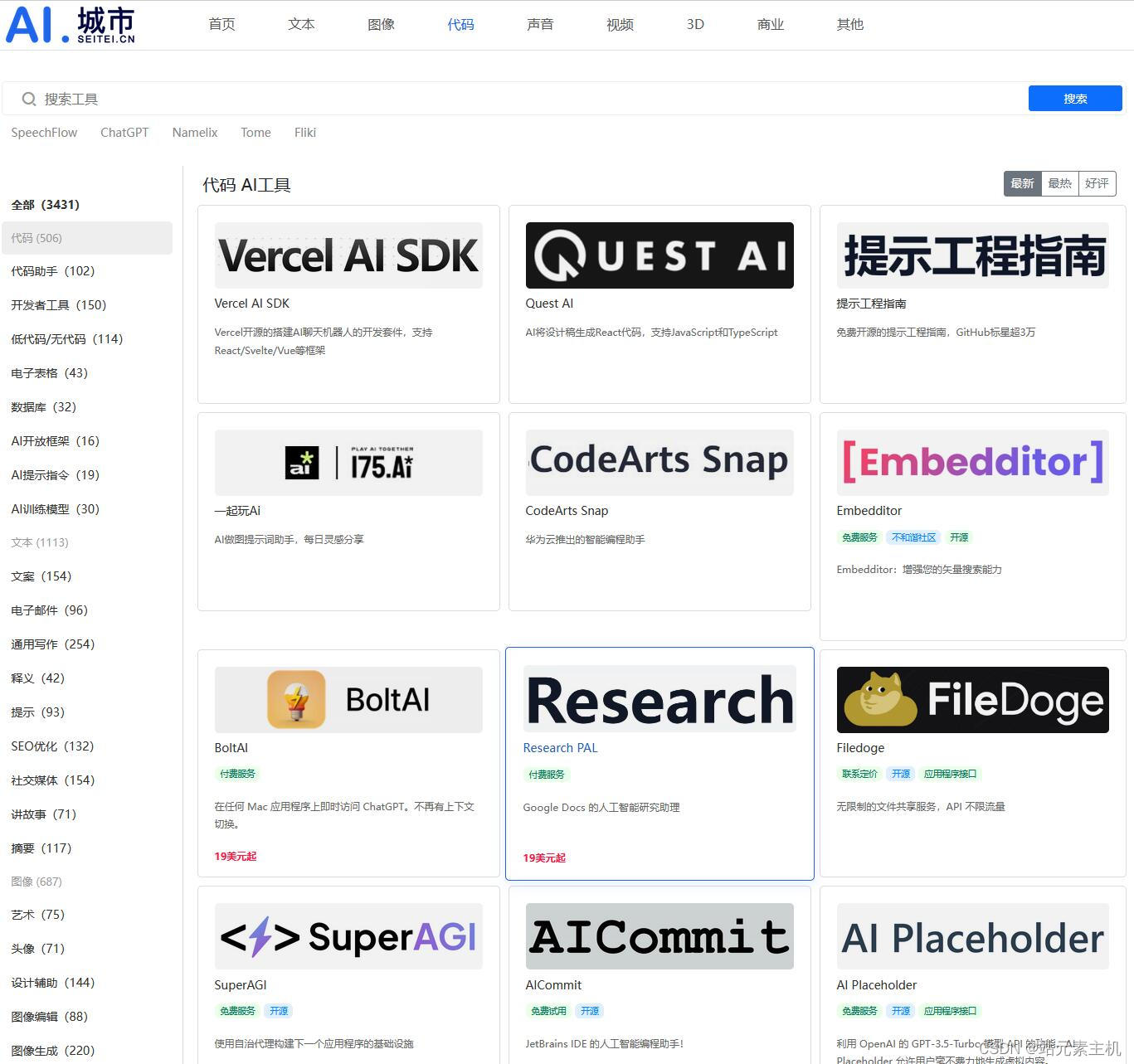Click the 搜索 search button
This screenshot has width=1134, height=1064.
[1074, 98]
